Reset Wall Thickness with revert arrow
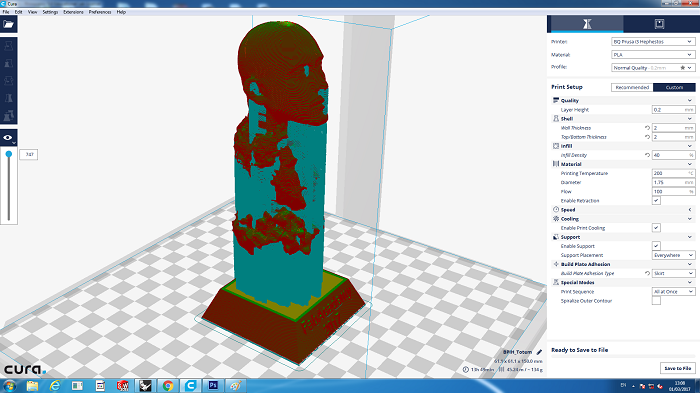This screenshot has width=700, height=393. point(647,128)
